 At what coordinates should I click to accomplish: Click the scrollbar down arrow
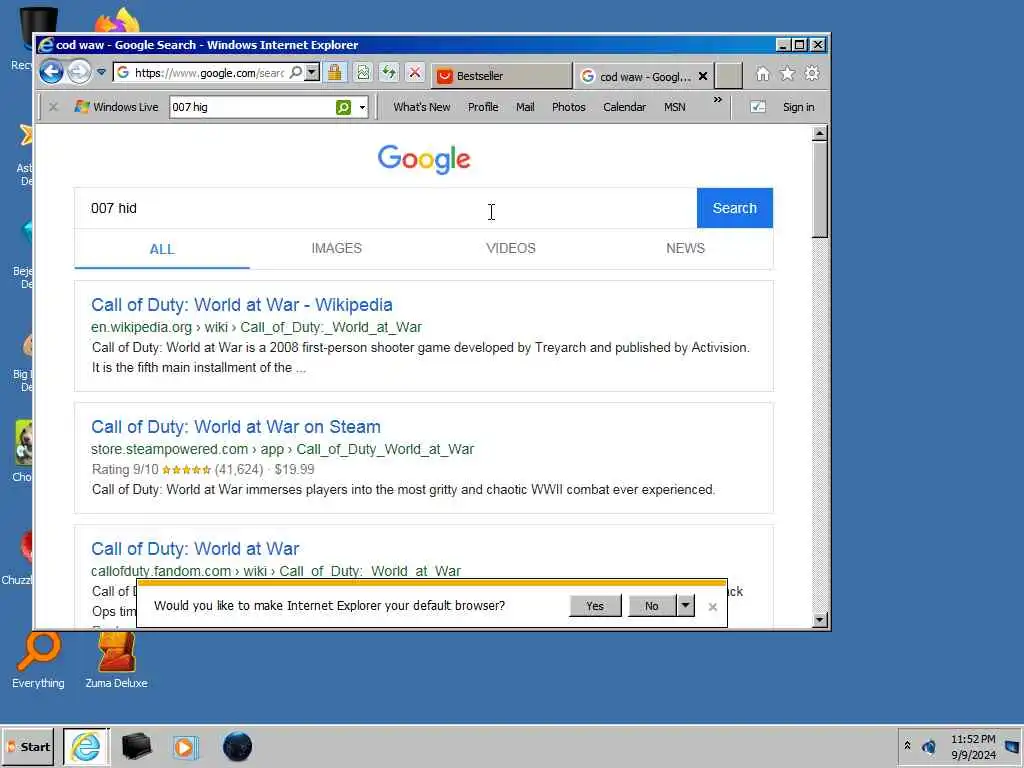click(x=820, y=620)
